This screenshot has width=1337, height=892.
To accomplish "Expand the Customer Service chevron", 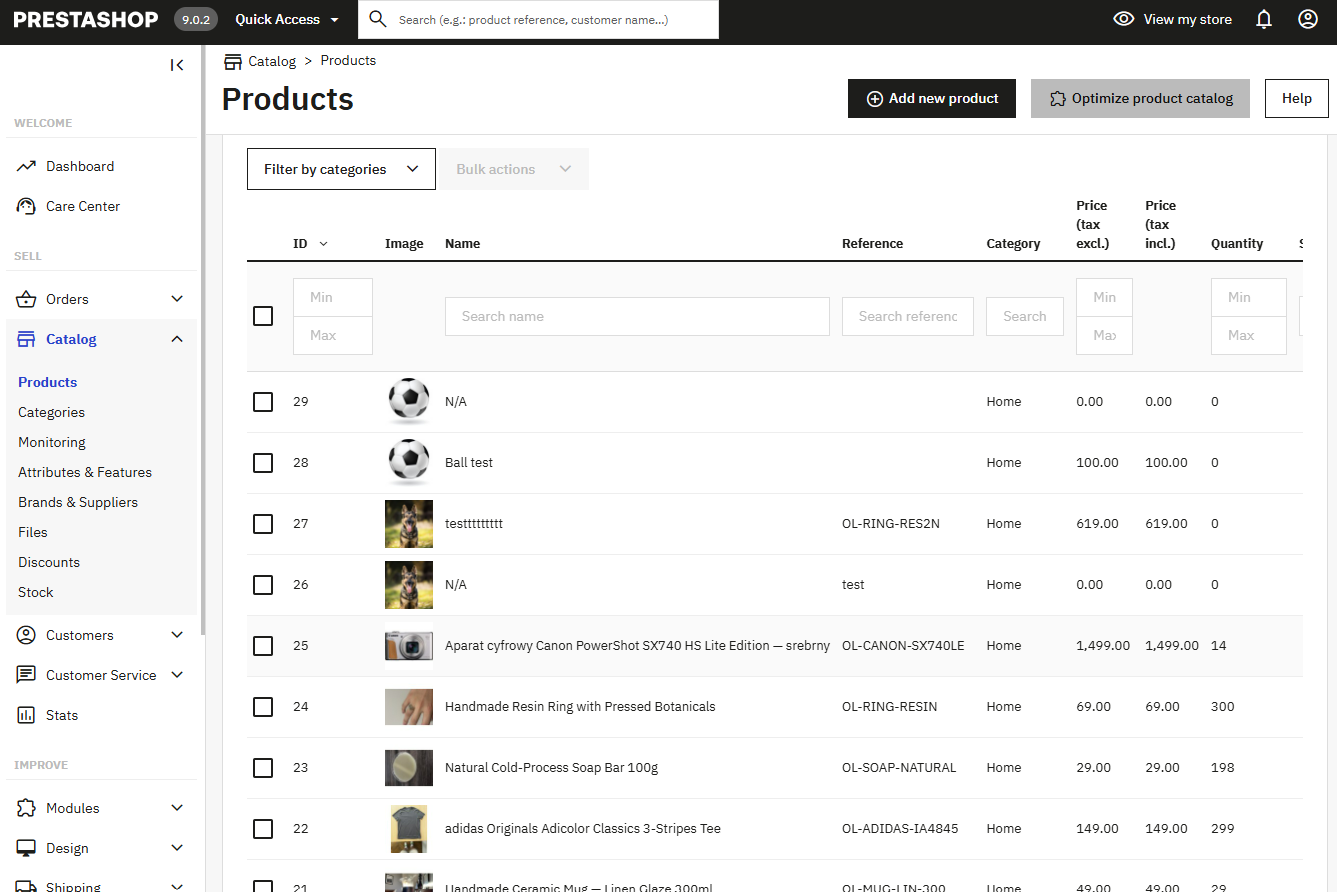I will [x=177, y=675].
